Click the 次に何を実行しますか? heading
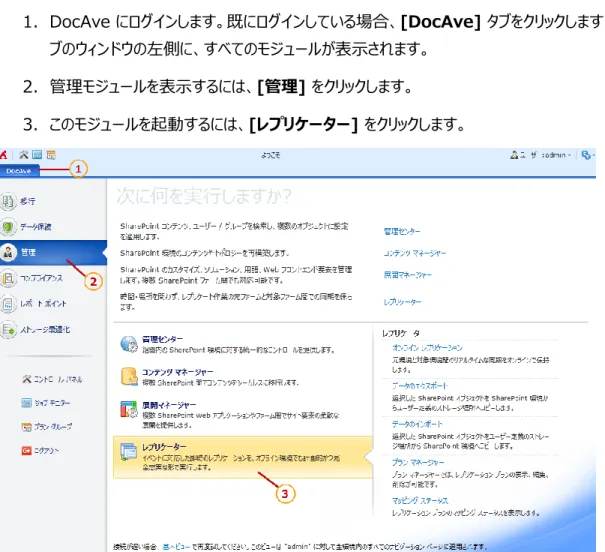 [x=204, y=196]
